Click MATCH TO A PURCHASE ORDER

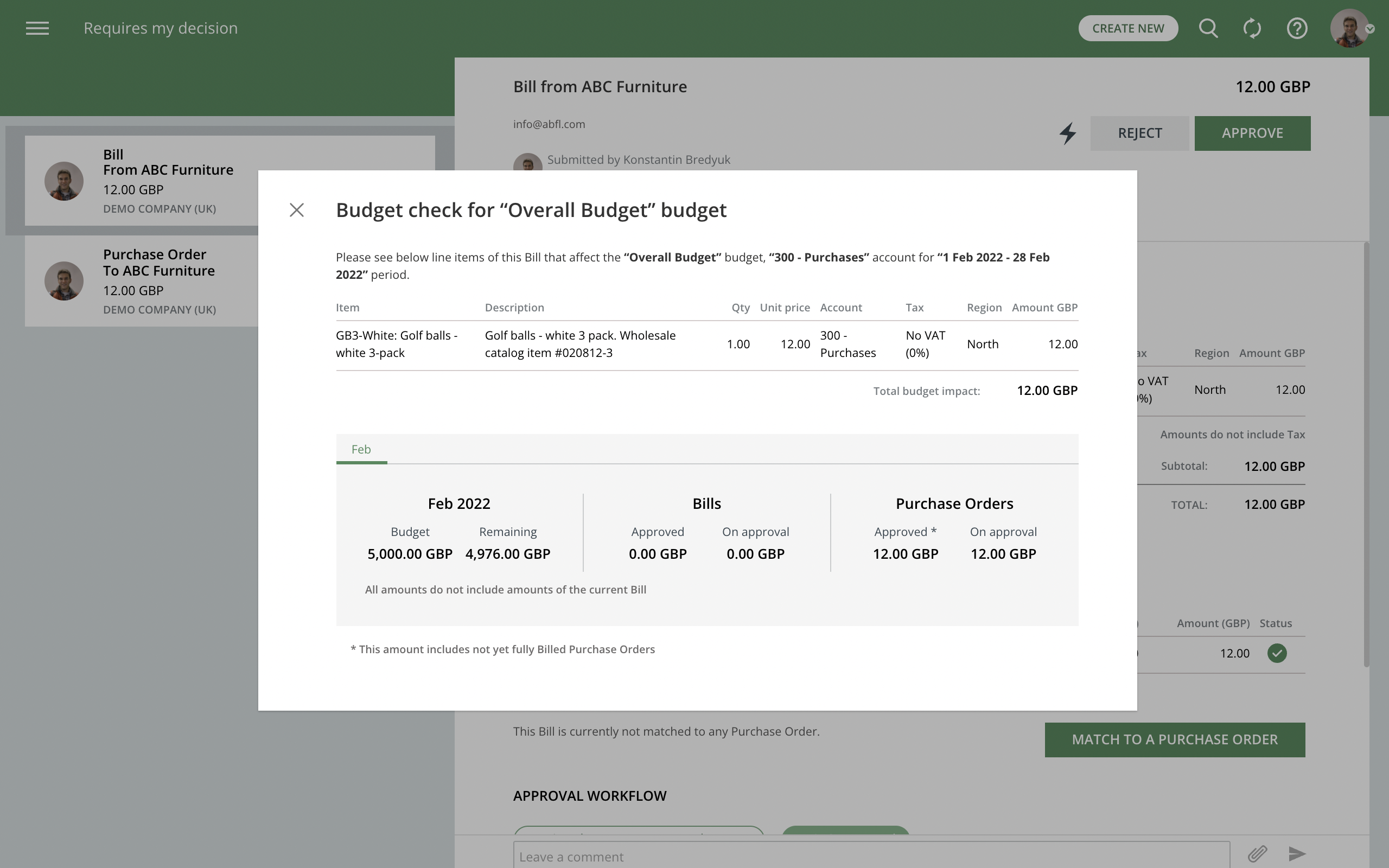click(1174, 739)
